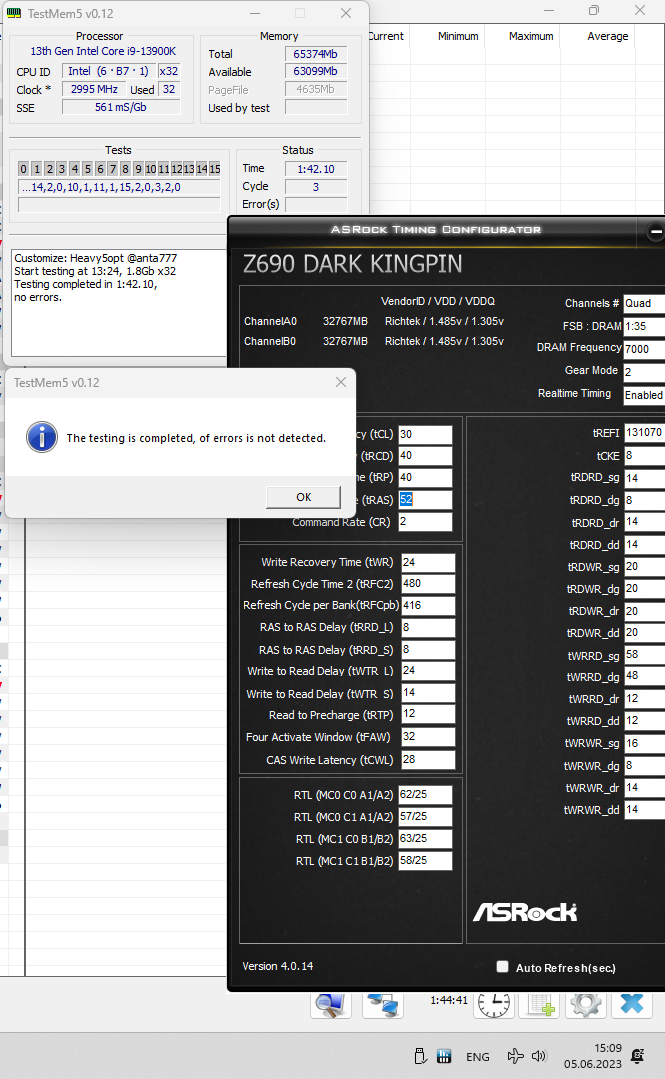Click the blue info icon in the dialog
Viewport: 665px width, 1079px height.
(42, 438)
